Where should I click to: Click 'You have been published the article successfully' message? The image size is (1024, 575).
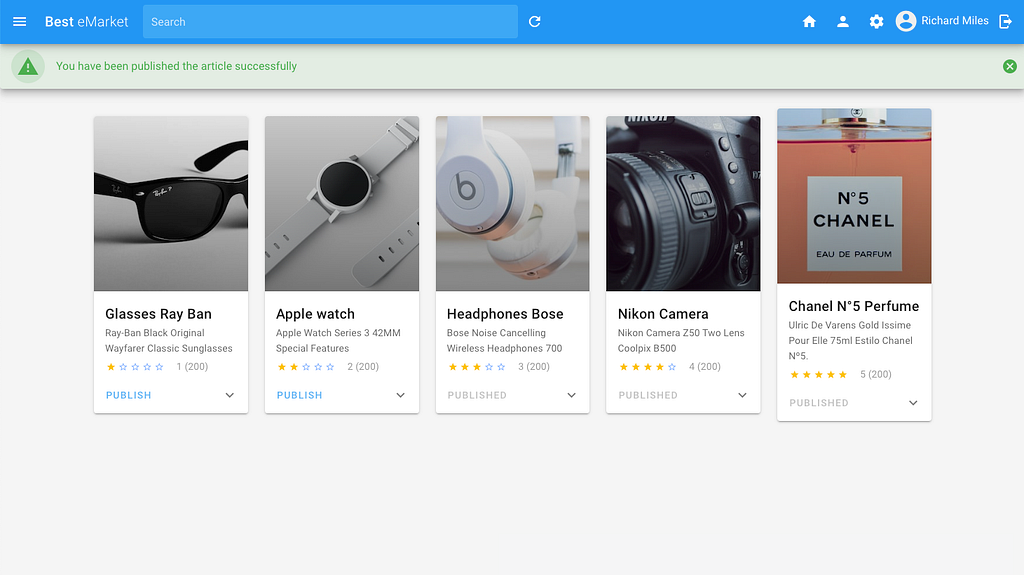(176, 66)
